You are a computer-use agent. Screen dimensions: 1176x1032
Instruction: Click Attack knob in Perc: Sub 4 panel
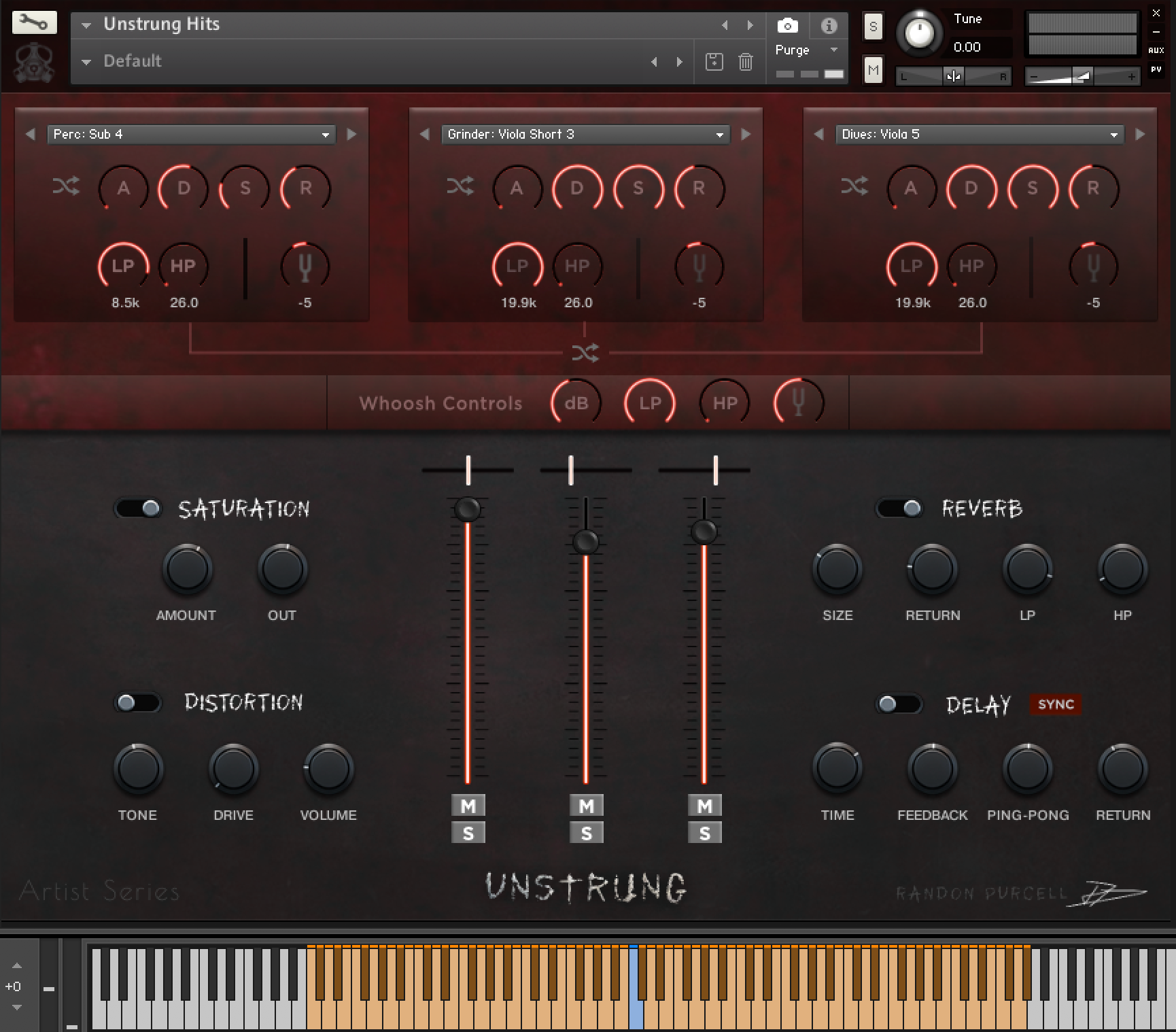pos(124,188)
